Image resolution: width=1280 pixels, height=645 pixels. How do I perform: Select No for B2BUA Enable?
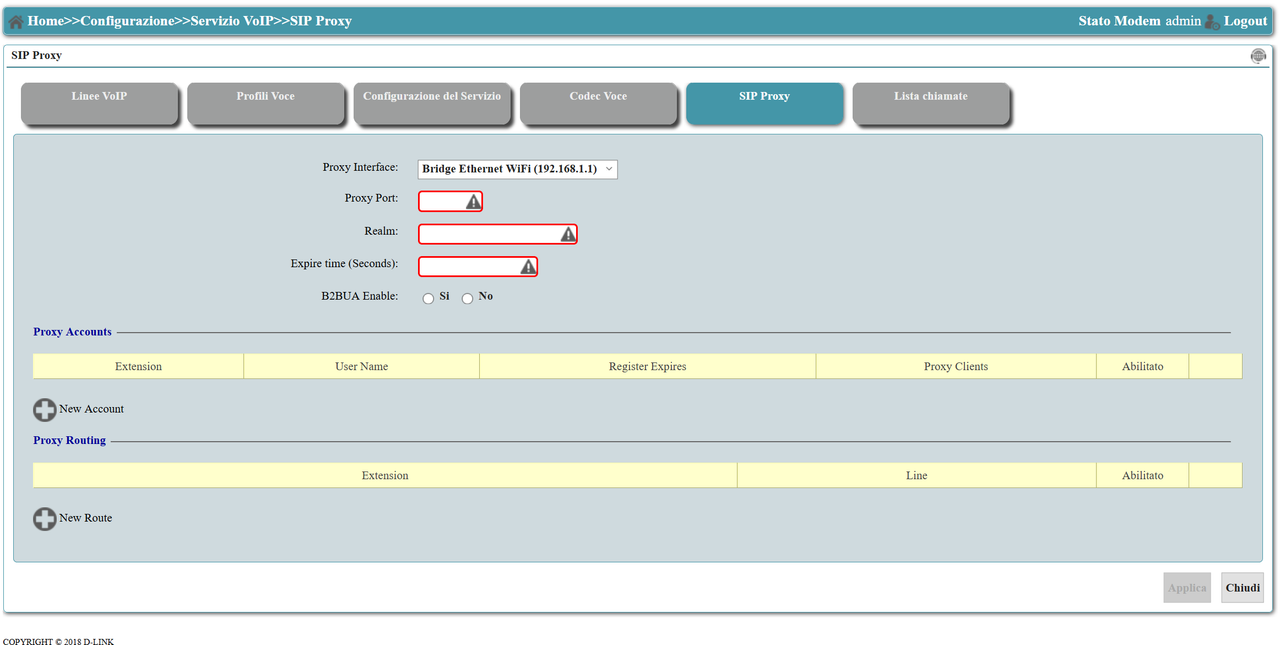pos(467,298)
